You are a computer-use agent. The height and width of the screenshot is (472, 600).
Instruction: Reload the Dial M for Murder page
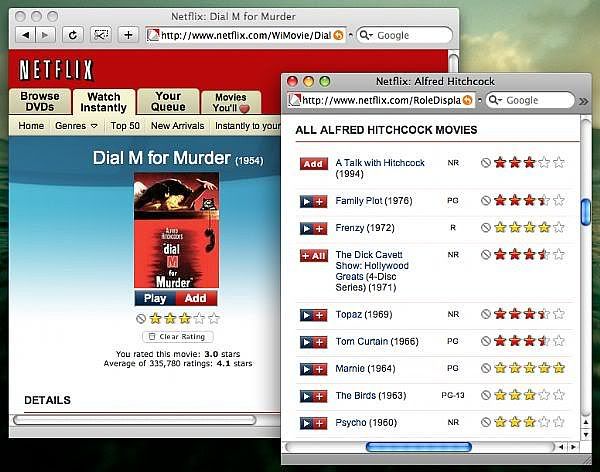pyautogui.click(x=73, y=35)
